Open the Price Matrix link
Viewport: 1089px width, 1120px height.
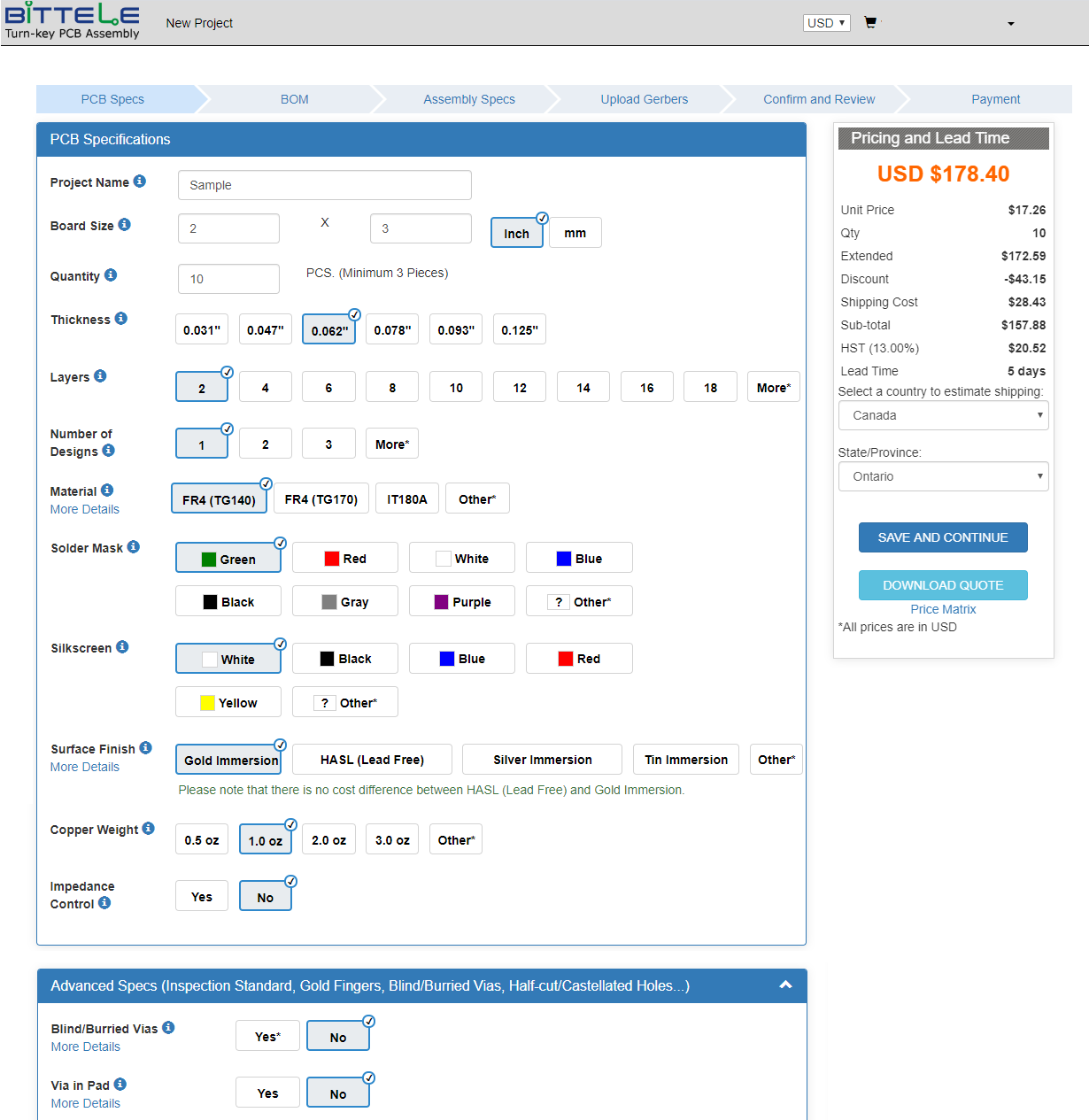point(943,609)
